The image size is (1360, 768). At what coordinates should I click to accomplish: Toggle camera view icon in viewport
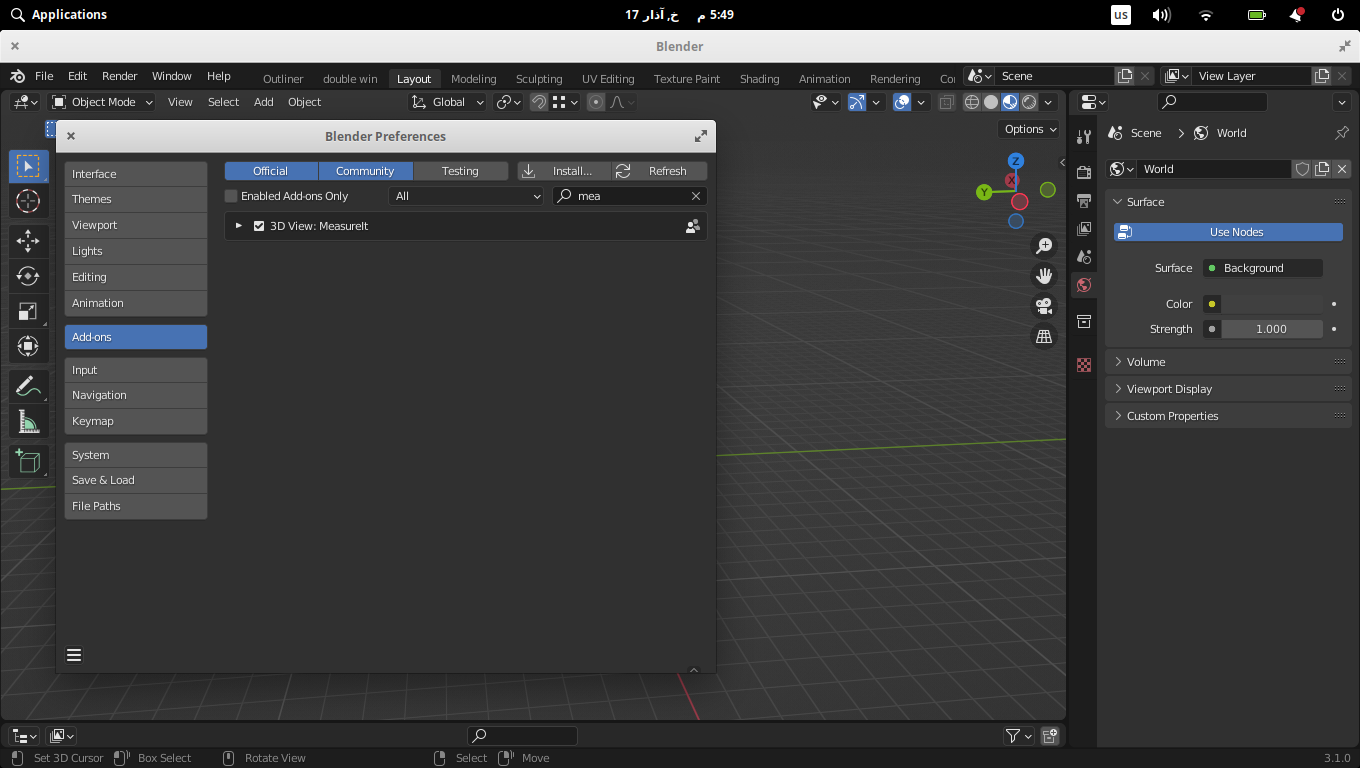click(1044, 306)
